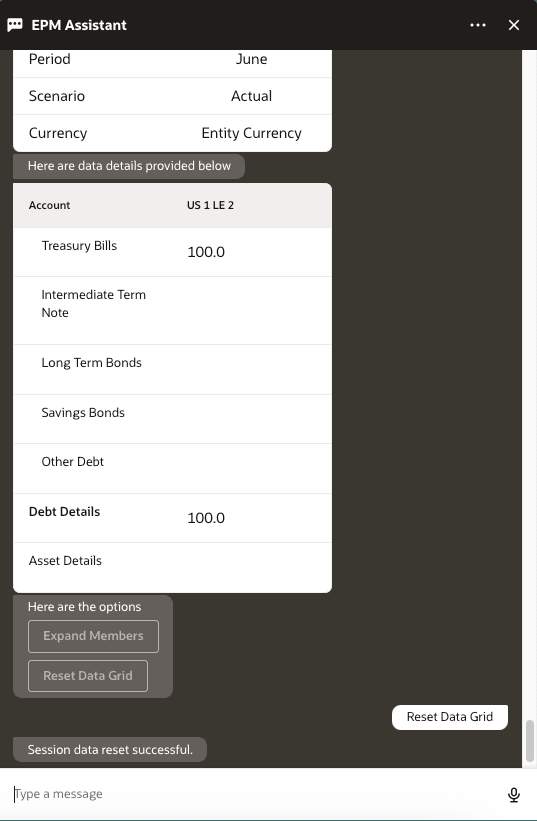The image size is (537, 821).
Task: Click the US 1 LE 2 column header
Action: [x=210, y=205]
